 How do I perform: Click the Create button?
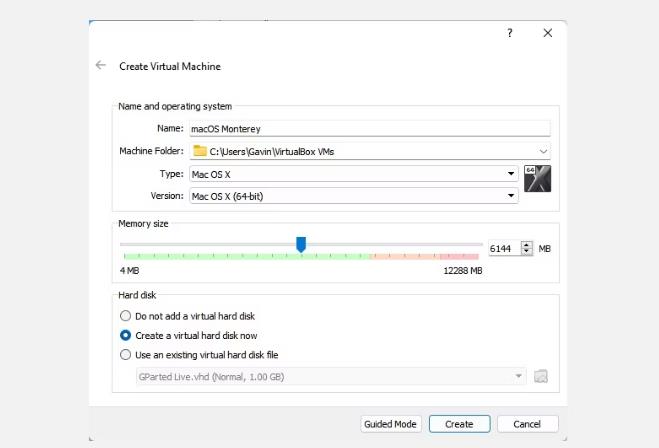tap(459, 424)
